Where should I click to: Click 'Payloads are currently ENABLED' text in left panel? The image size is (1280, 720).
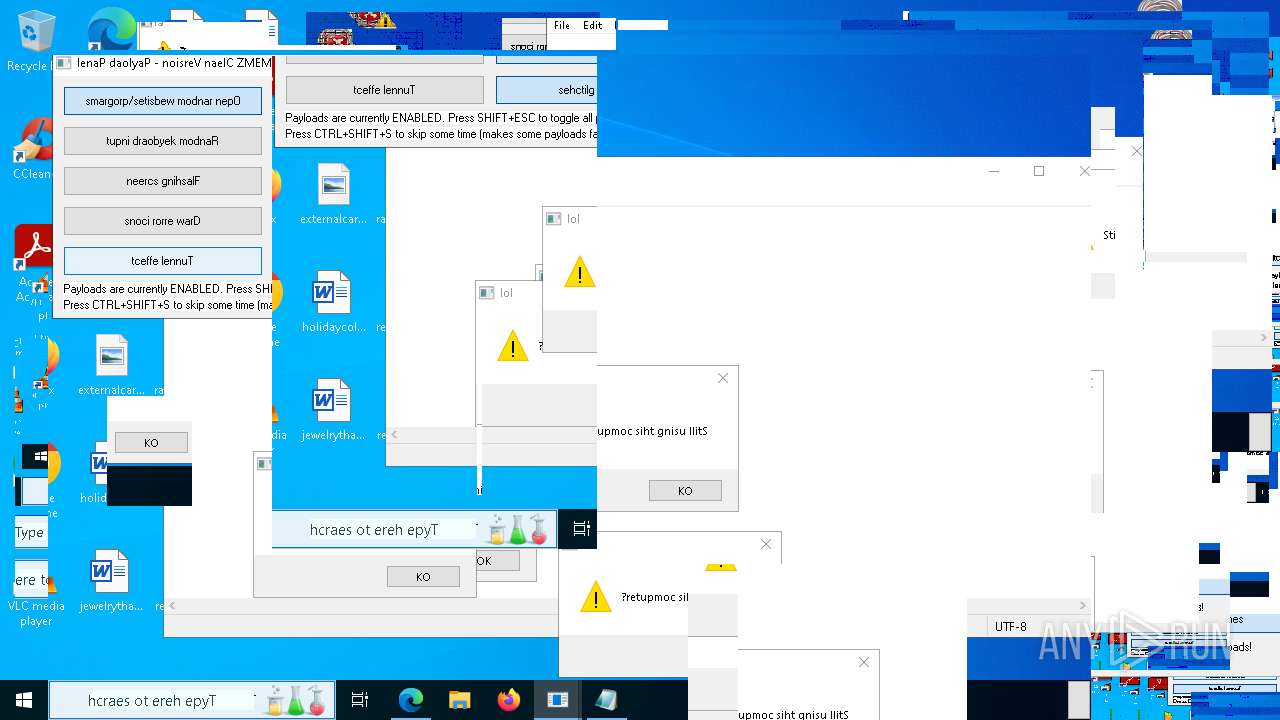point(167,289)
